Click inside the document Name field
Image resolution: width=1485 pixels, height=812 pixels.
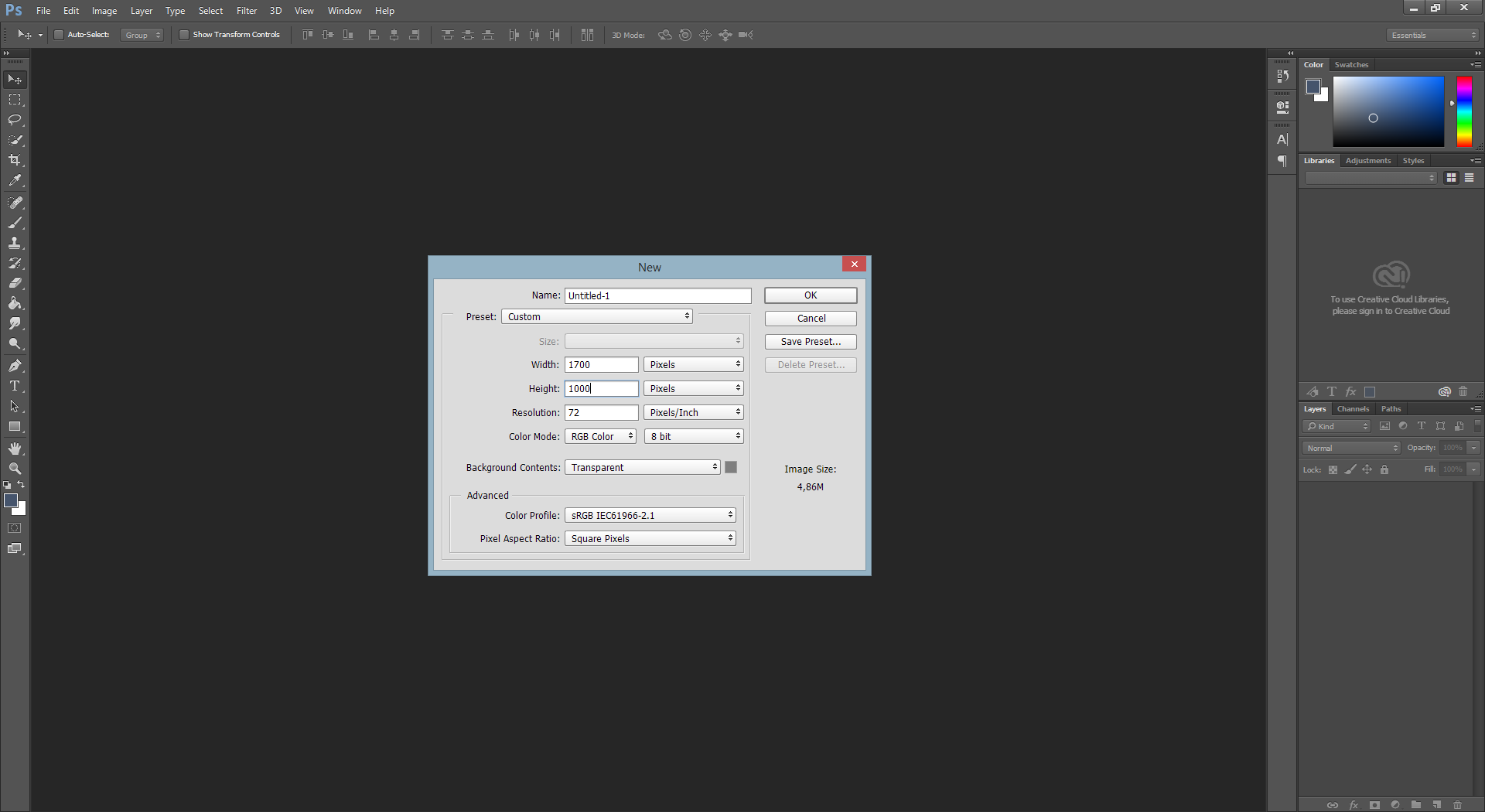tap(657, 295)
